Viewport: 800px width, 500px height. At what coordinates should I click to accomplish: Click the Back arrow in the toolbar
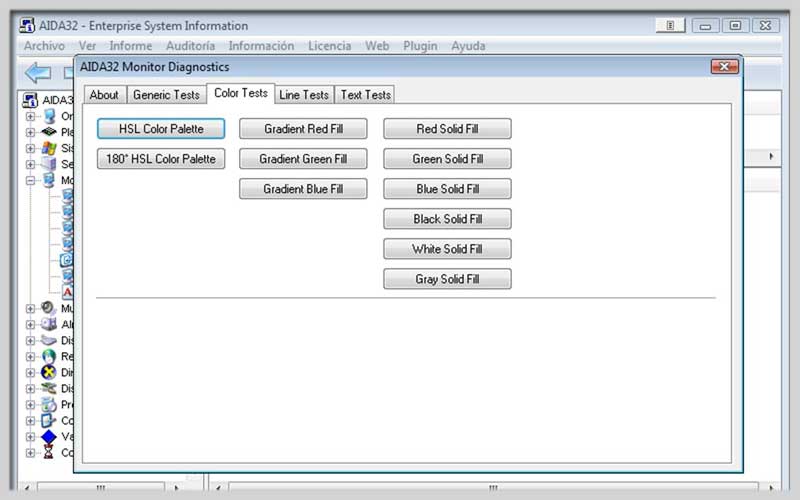point(38,73)
